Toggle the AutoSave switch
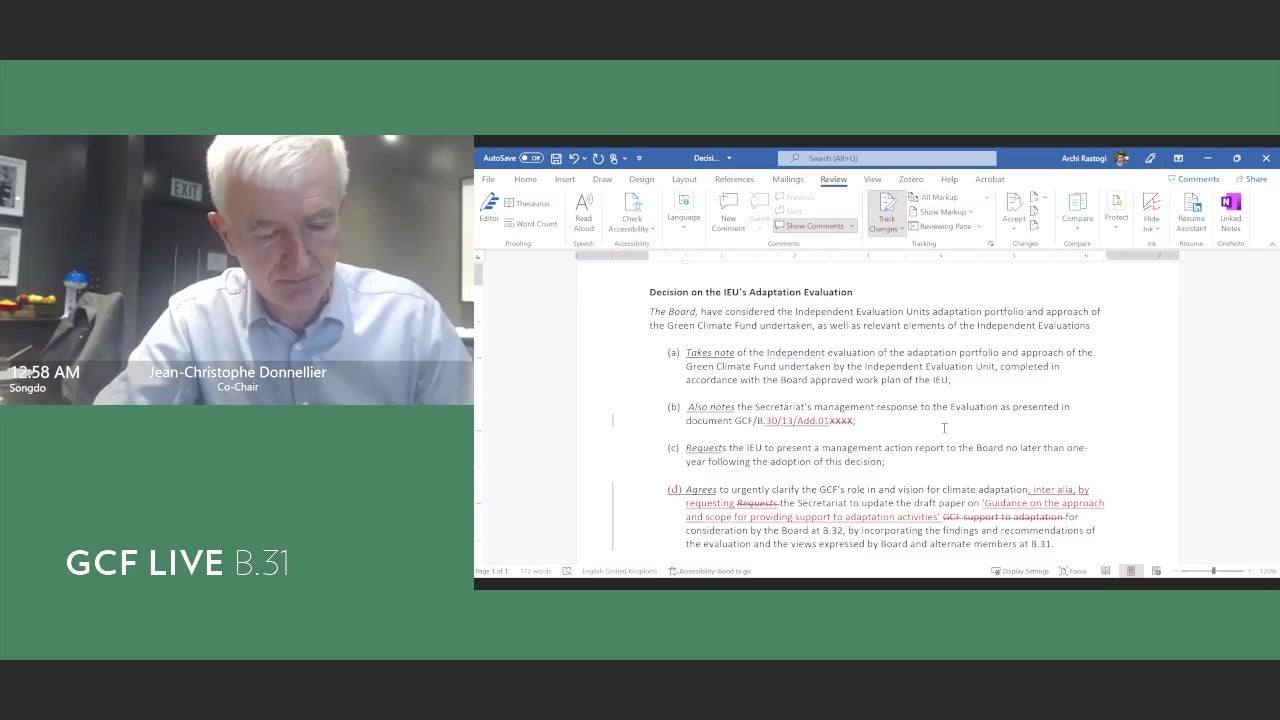Viewport: 1280px width, 720px height. coord(531,158)
